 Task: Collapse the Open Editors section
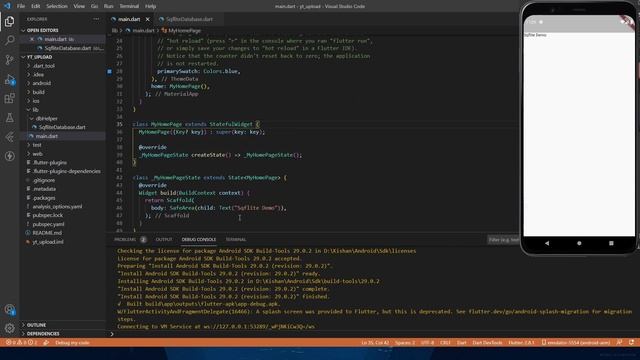(42, 30)
